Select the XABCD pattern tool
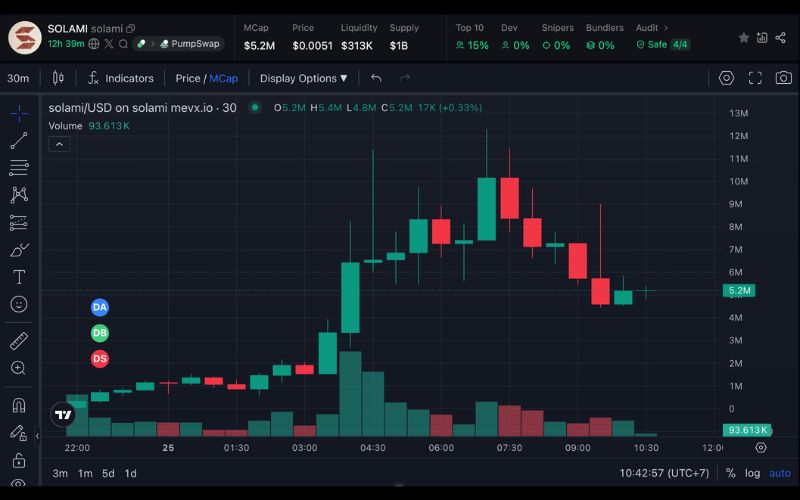The image size is (800, 500). [19, 195]
